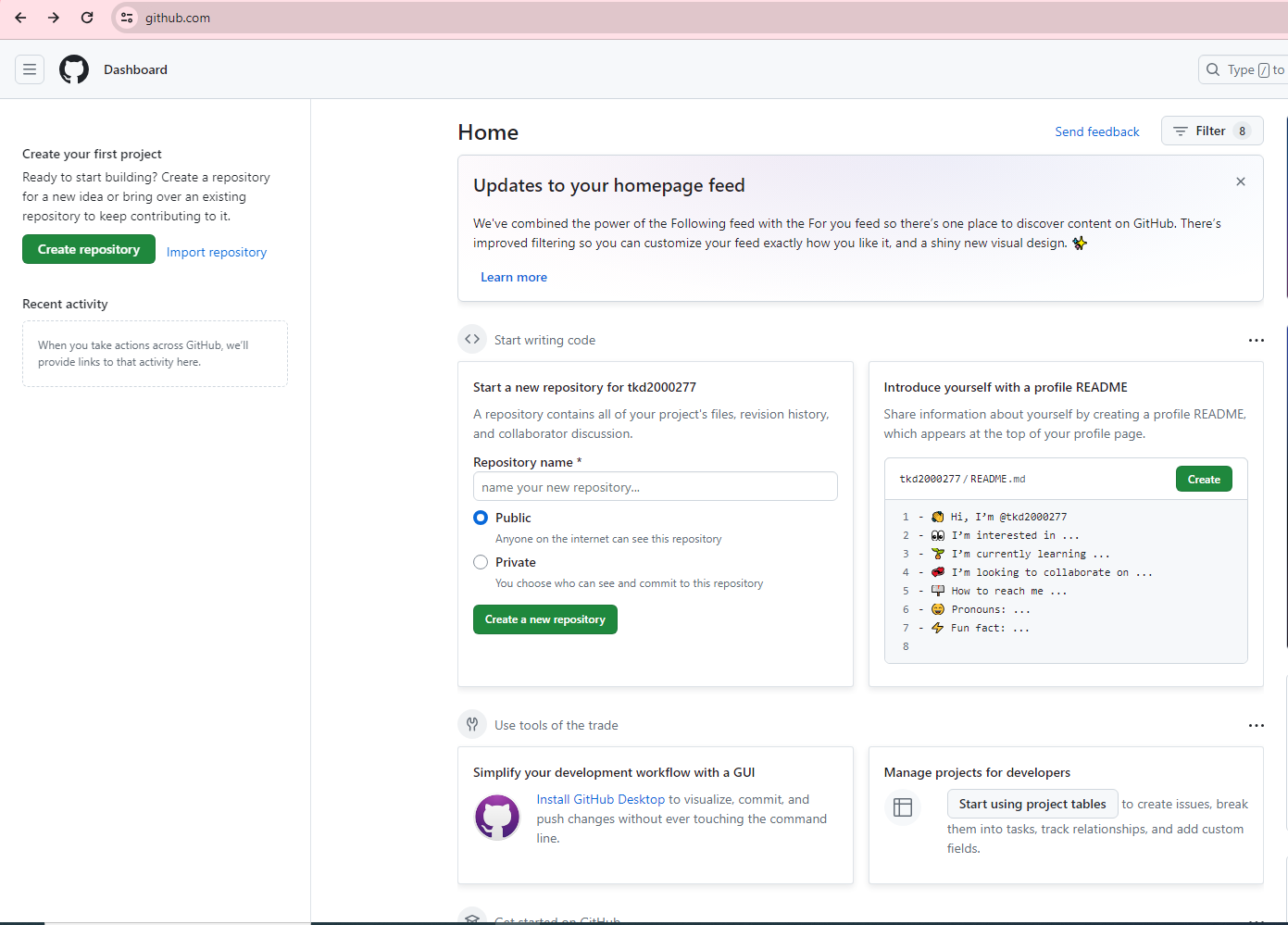This screenshot has height=925, width=1288.
Task: Open the Send feedback link
Action: click(x=1096, y=131)
